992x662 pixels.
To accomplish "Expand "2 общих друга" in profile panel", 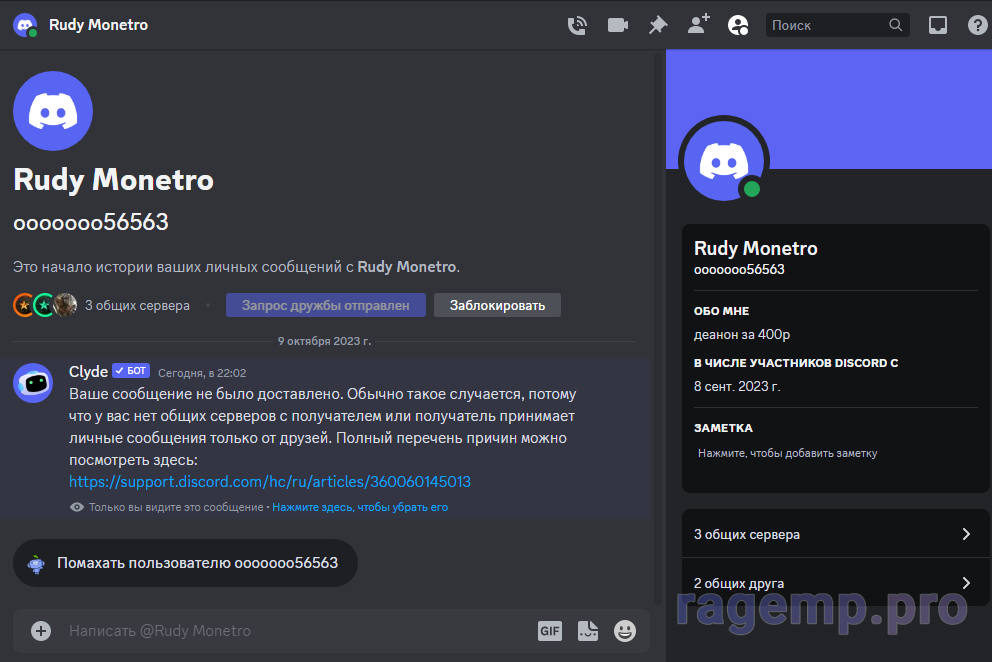I will point(835,583).
